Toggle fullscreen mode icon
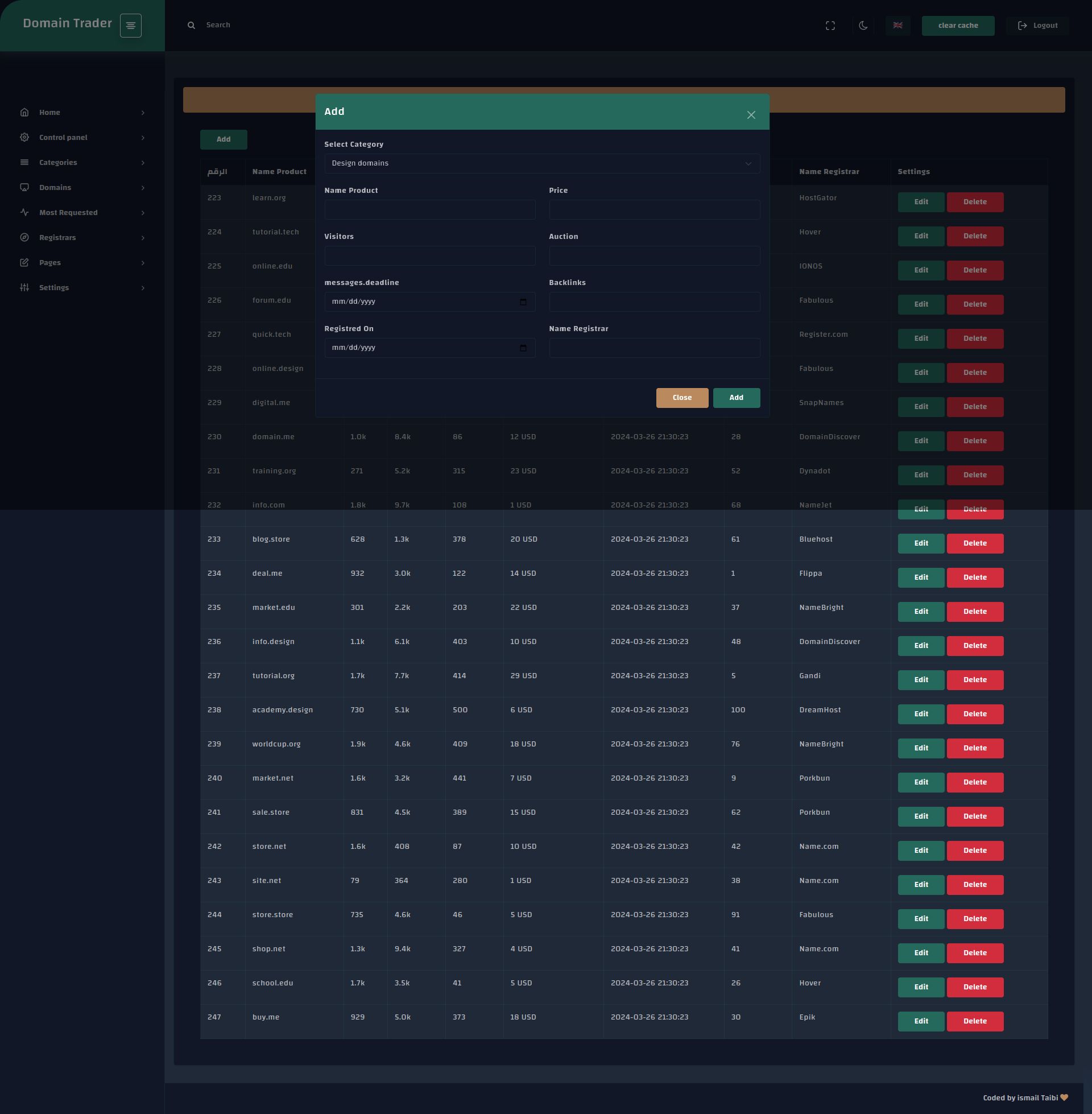1092x1114 pixels. [830, 26]
